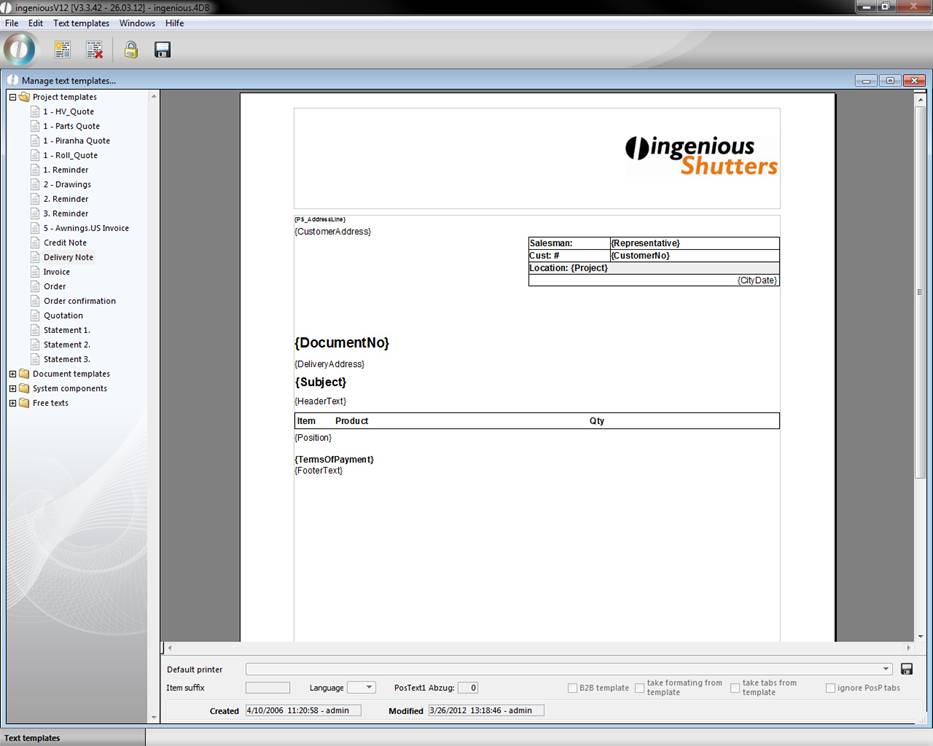Open the Language dropdown

pyautogui.click(x=367, y=688)
